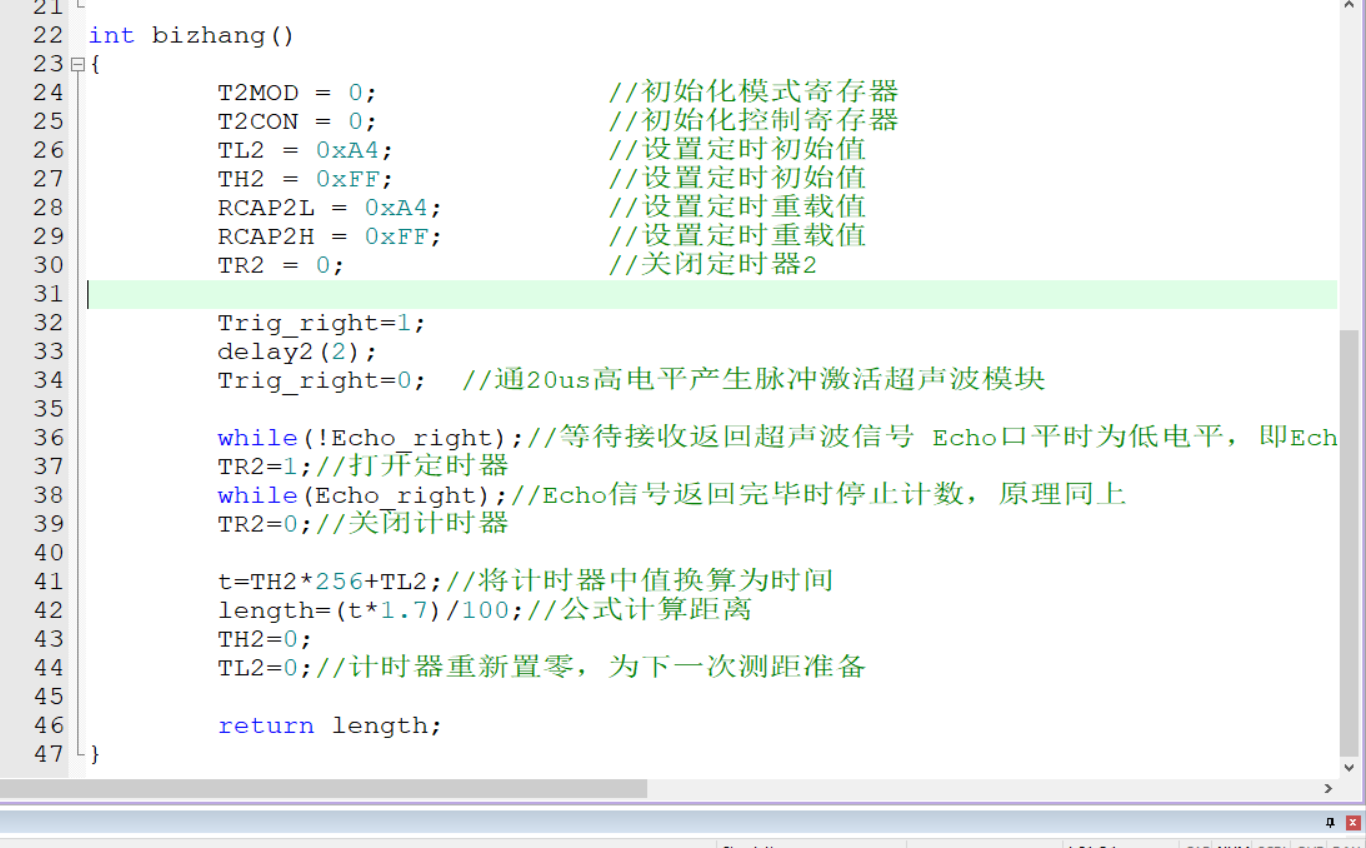Click the 'TR2=1;' statement on line 37

pyautogui.click(x=266, y=467)
